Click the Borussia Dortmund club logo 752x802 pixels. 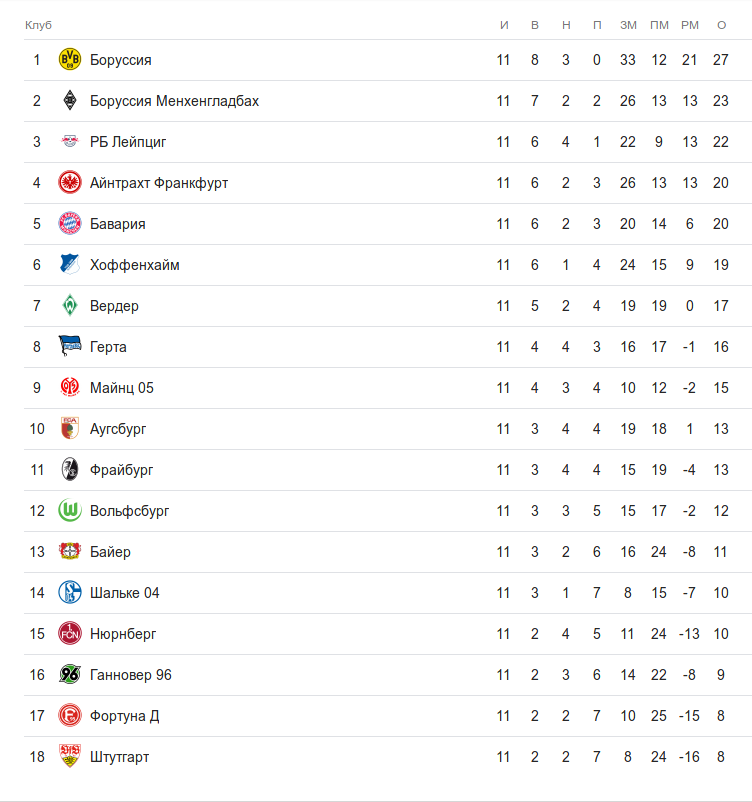(69, 60)
